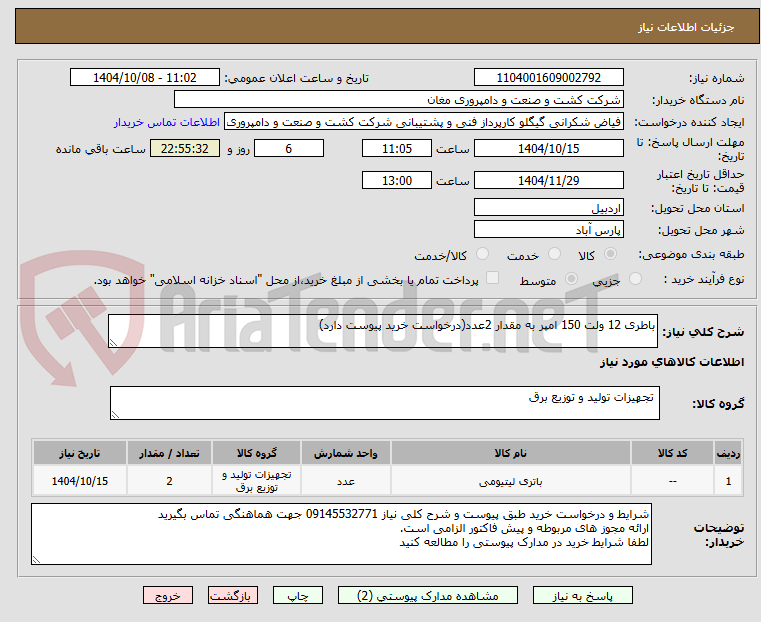Click the requester field فیاض شکرانی گیگلو
This screenshot has width=761, height=622.
tap(424, 122)
